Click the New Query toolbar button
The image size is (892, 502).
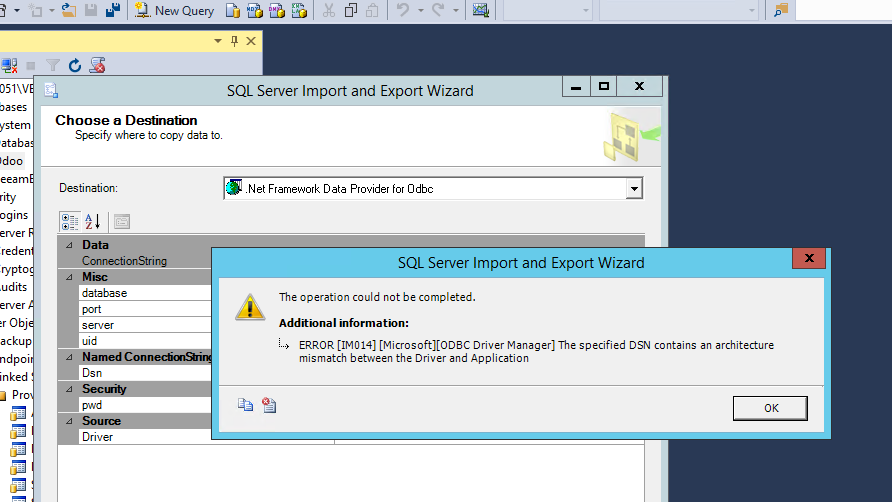[x=174, y=10]
